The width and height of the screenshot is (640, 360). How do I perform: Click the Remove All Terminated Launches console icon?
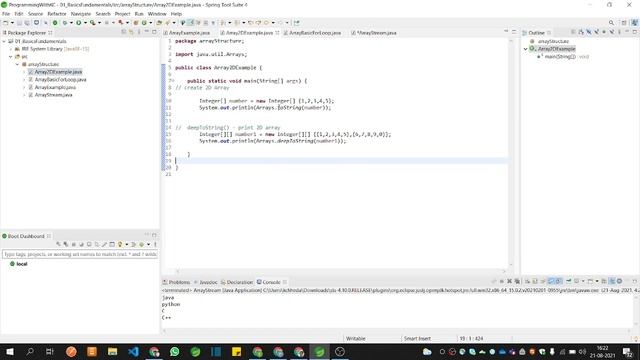point(517,281)
